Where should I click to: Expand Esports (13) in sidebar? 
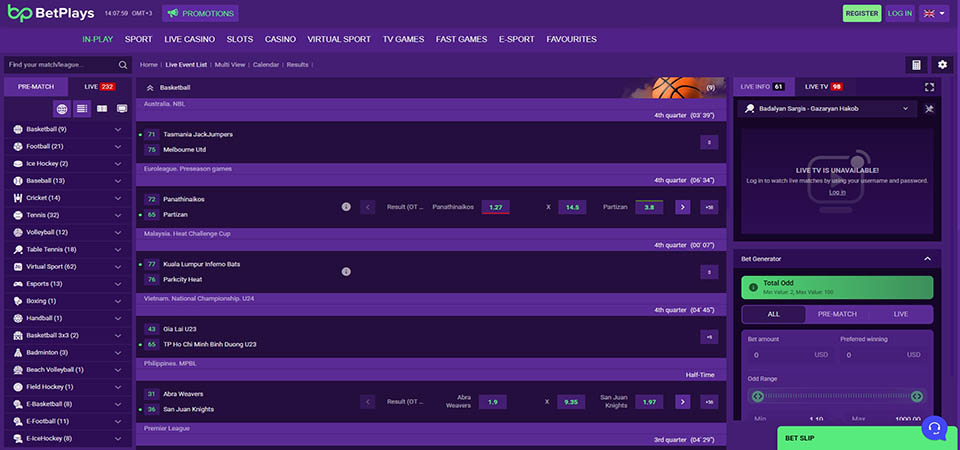67,284
